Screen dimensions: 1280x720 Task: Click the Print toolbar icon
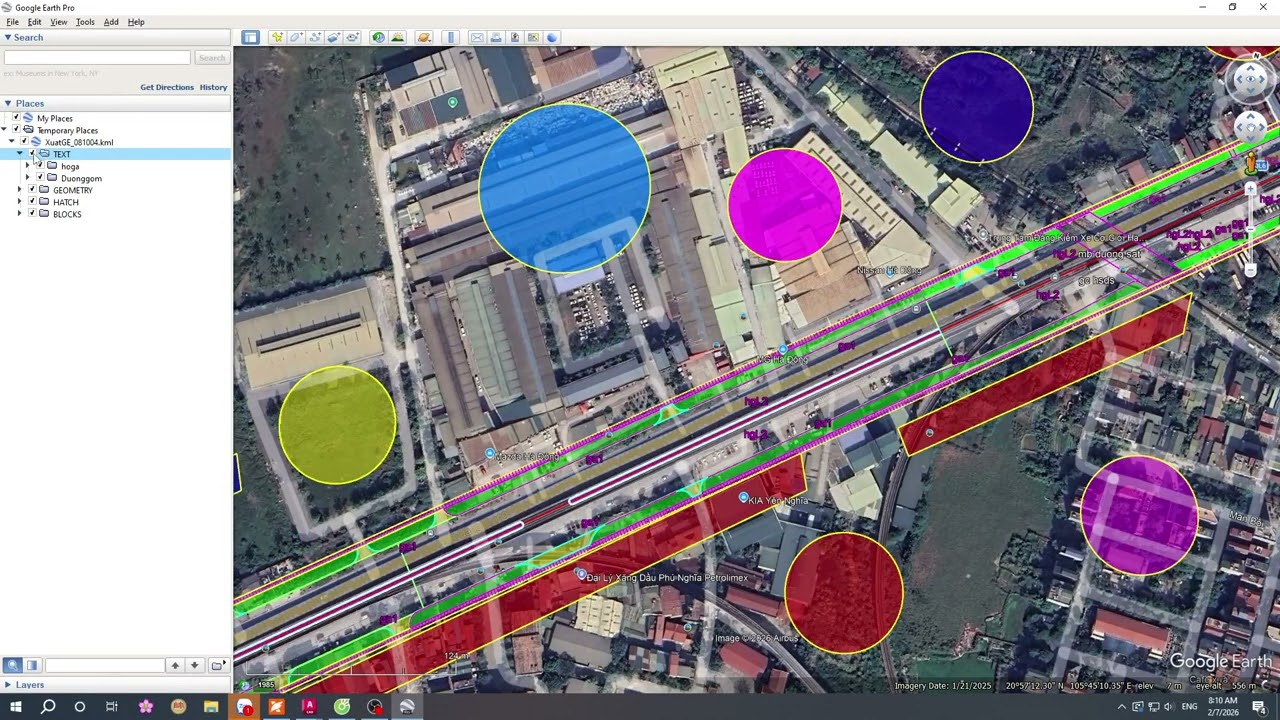(496, 37)
